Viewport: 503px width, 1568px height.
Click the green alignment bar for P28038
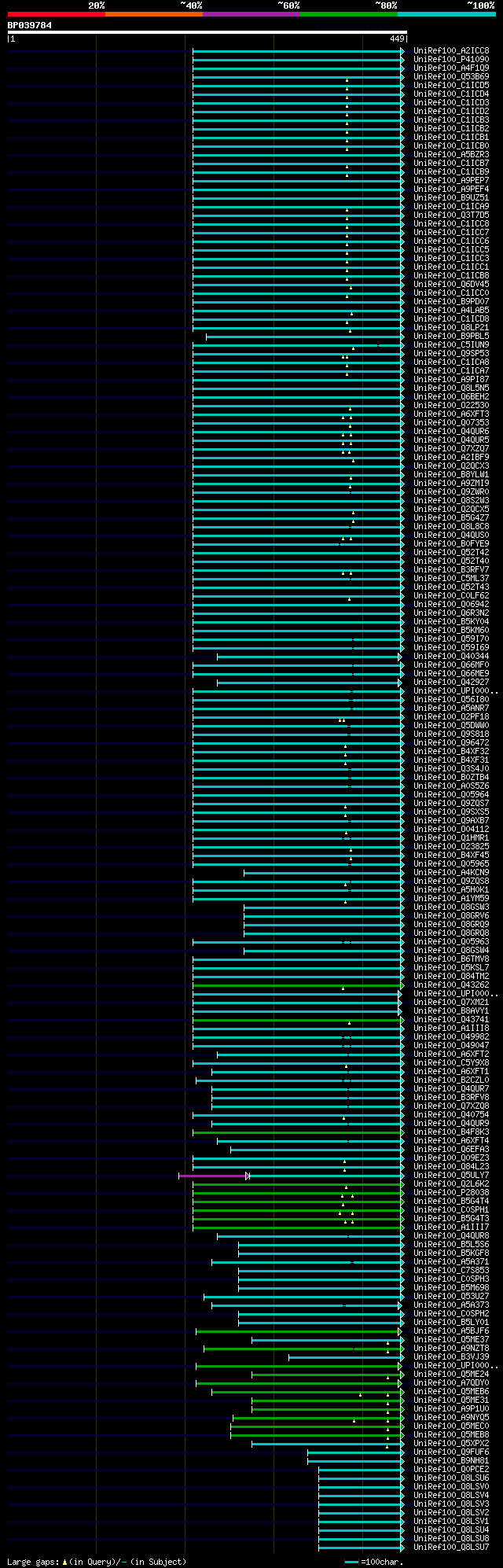tap(298, 1193)
